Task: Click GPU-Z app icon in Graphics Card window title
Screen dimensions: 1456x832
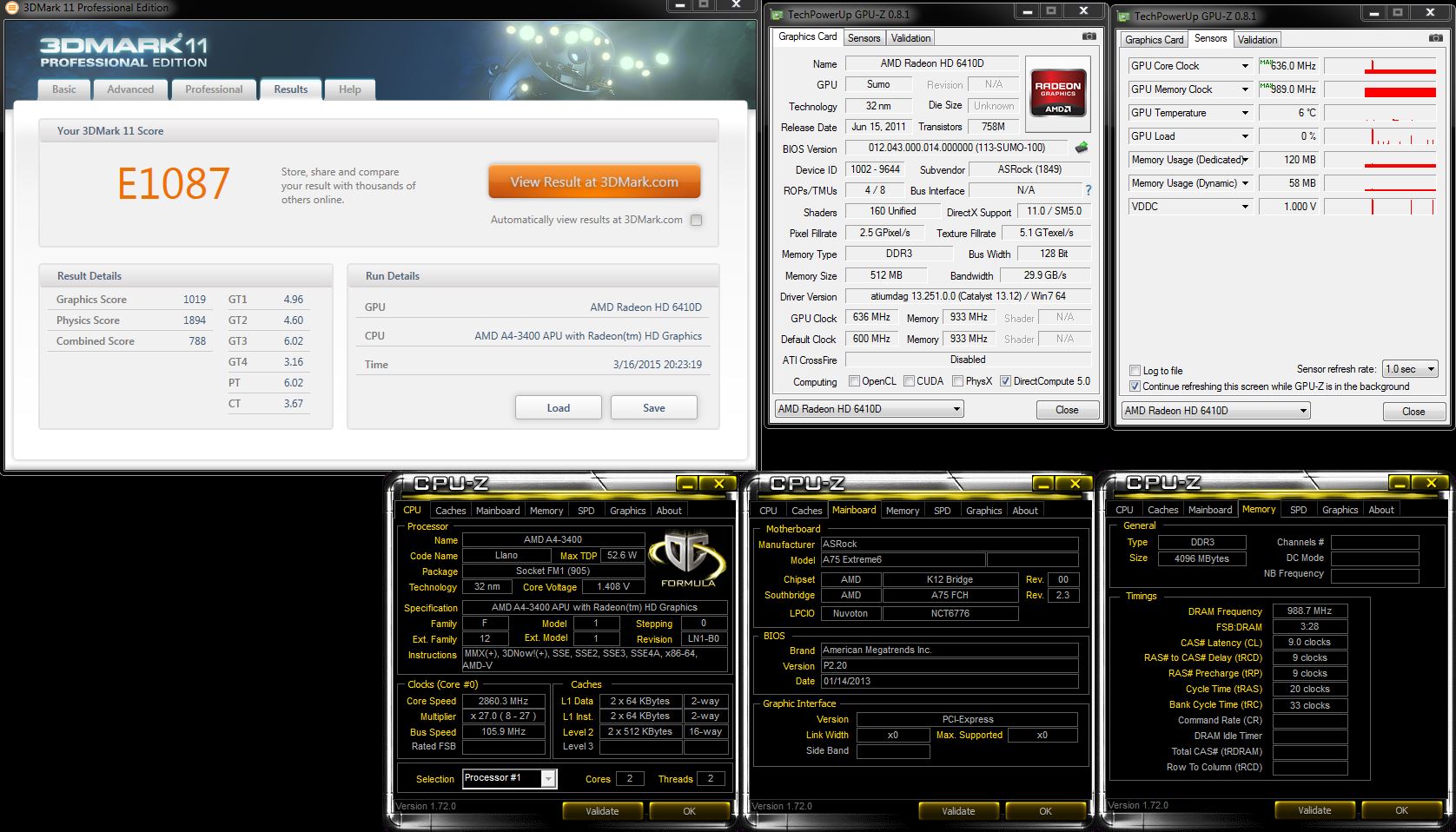Action: (778, 15)
